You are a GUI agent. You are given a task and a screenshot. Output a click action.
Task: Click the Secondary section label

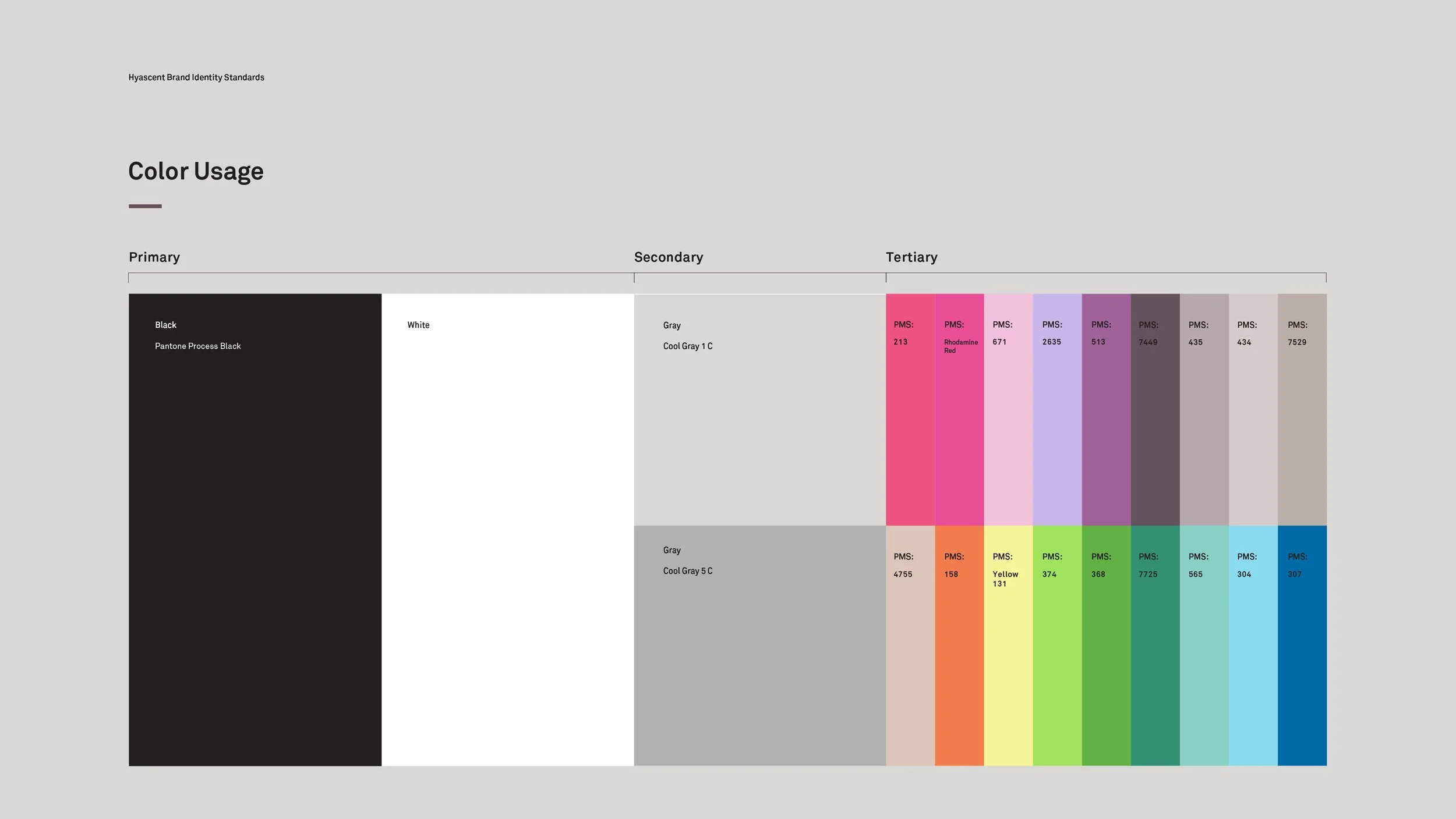(x=669, y=257)
